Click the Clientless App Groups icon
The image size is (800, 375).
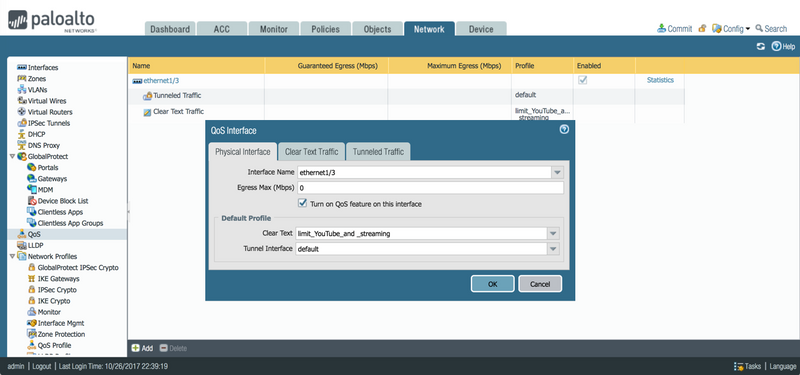coord(32,223)
